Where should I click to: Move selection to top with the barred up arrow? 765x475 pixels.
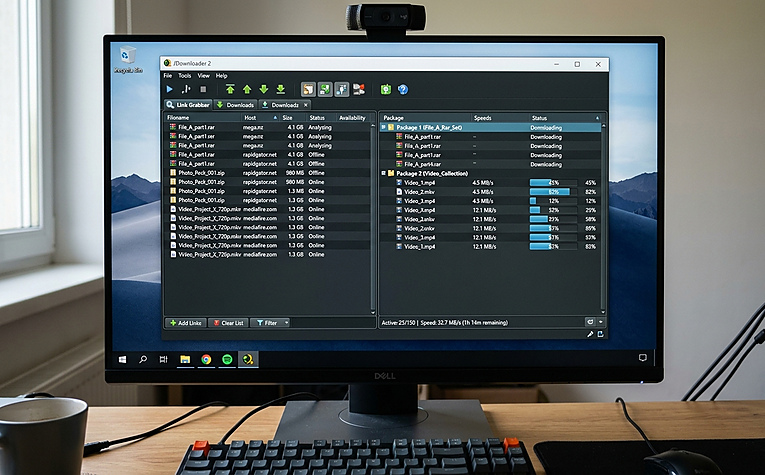(x=230, y=89)
